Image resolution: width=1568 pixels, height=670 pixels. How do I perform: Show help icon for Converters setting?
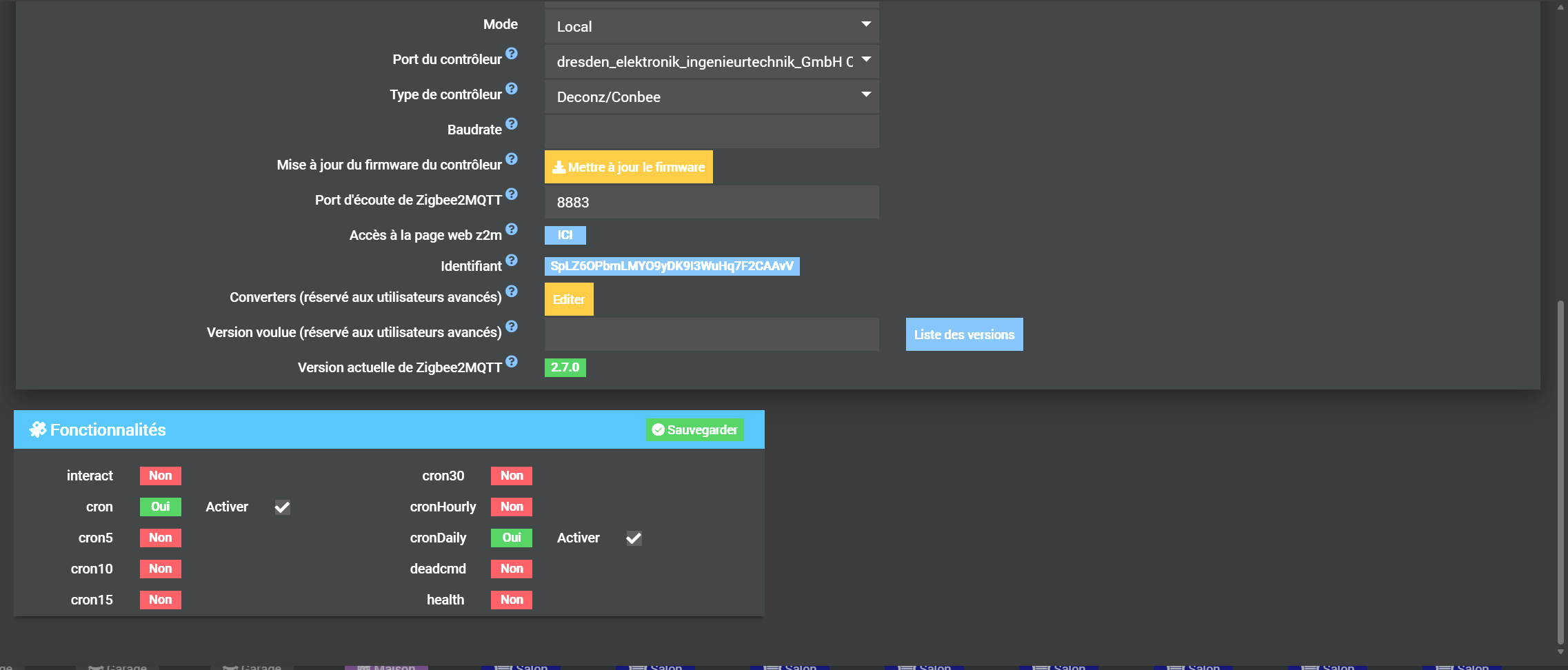click(512, 291)
